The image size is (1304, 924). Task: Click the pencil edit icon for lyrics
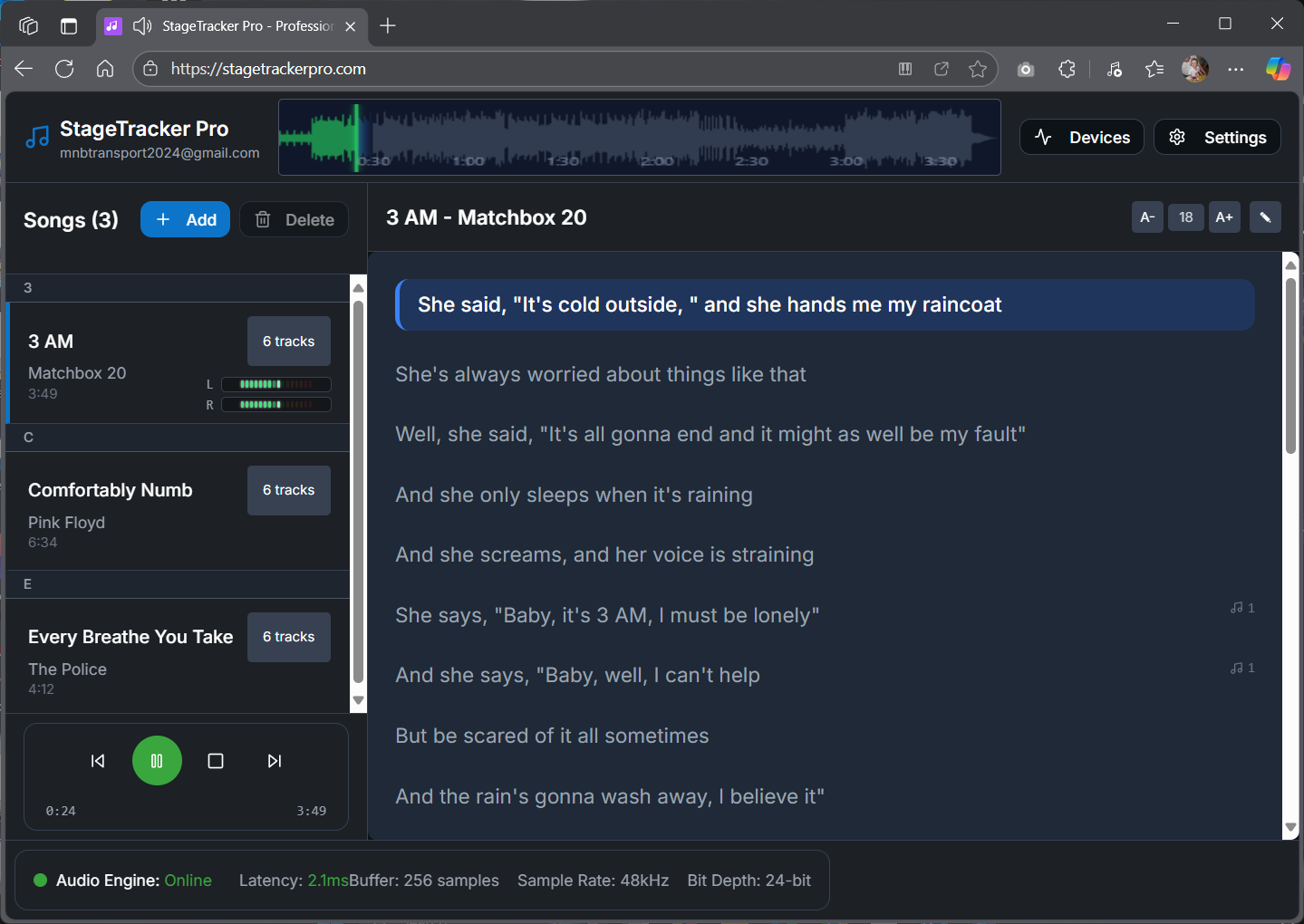[x=1265, y=217]
